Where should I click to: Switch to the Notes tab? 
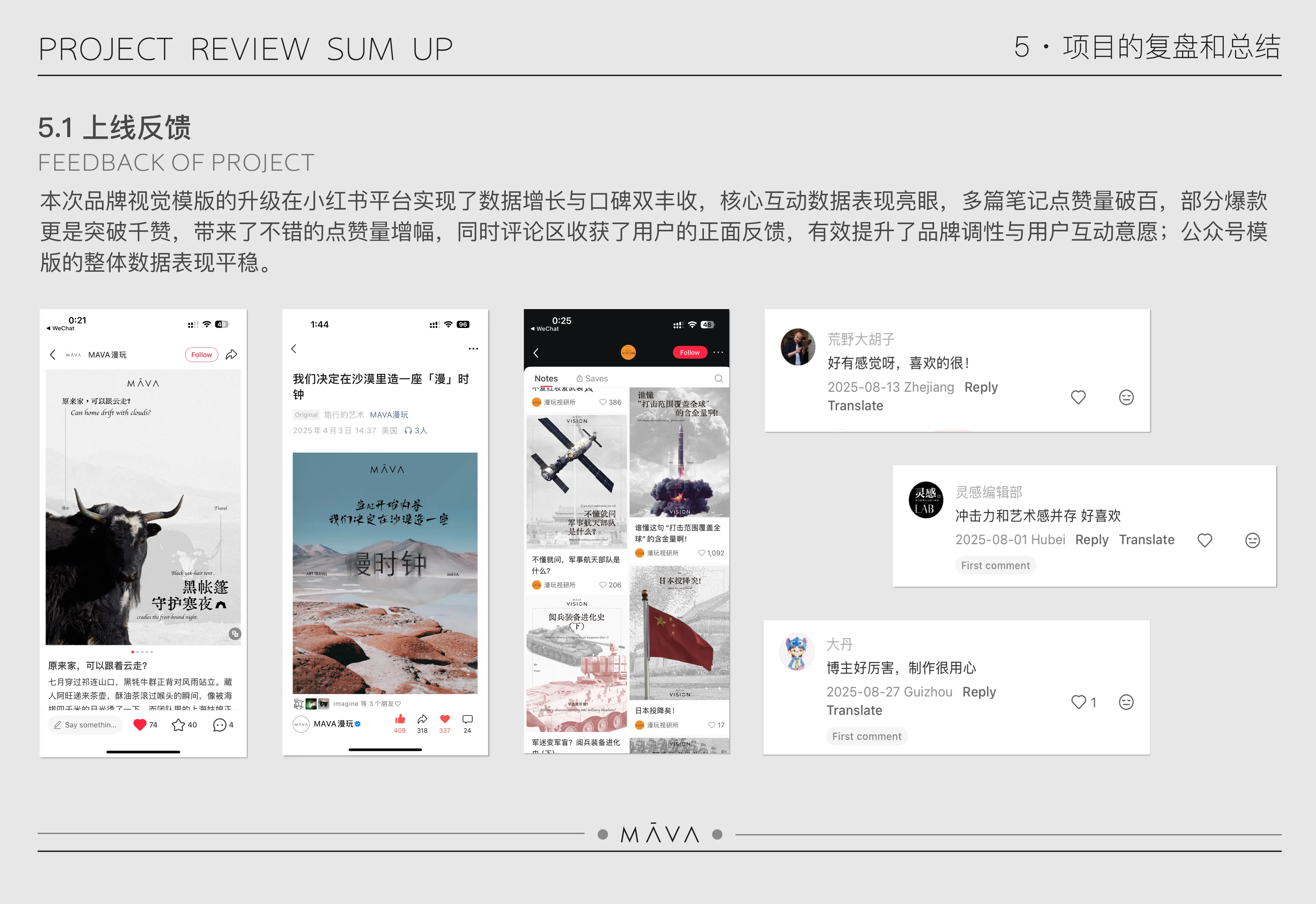[546, 378]
